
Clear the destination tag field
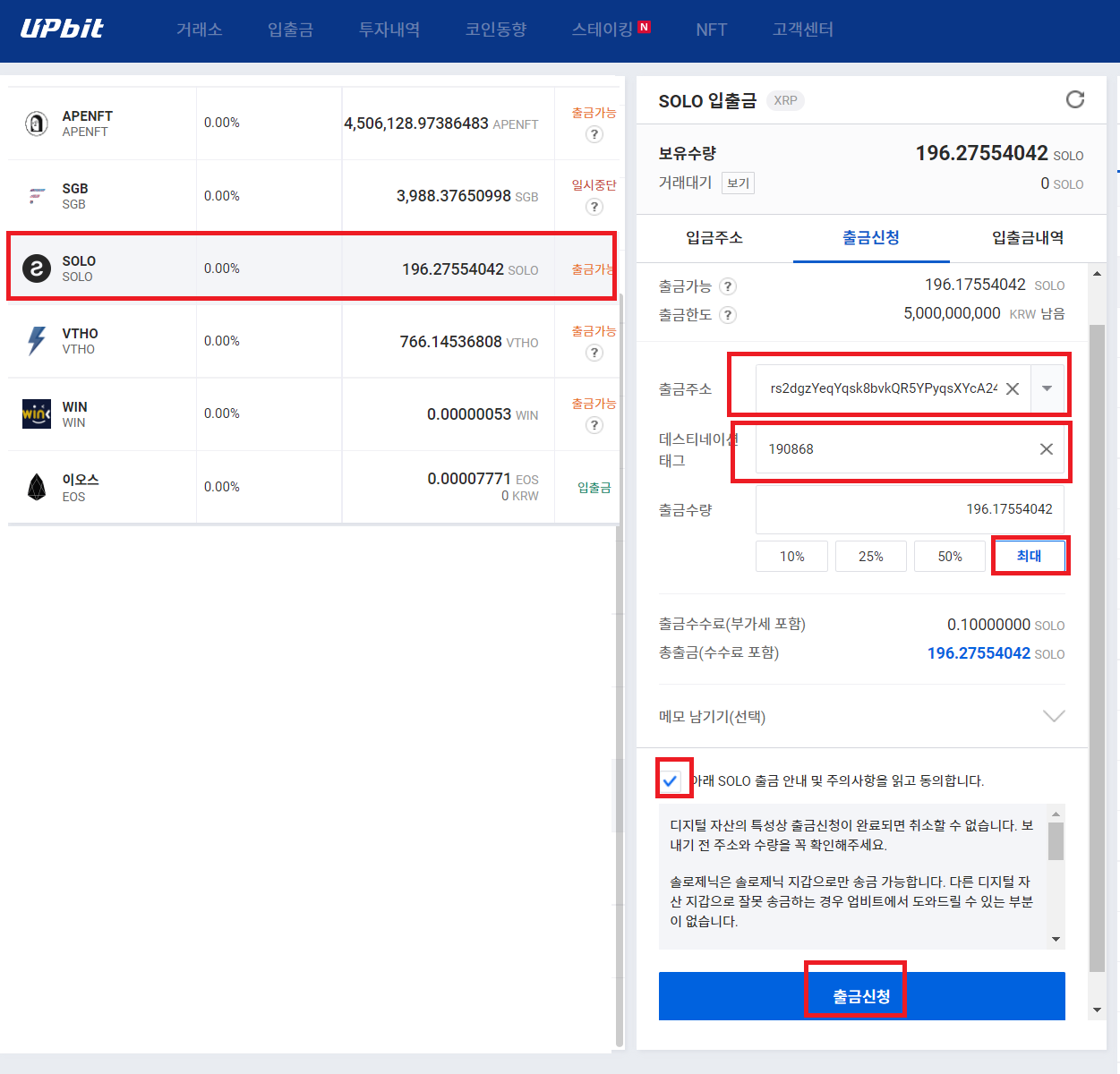(1046, 449)
